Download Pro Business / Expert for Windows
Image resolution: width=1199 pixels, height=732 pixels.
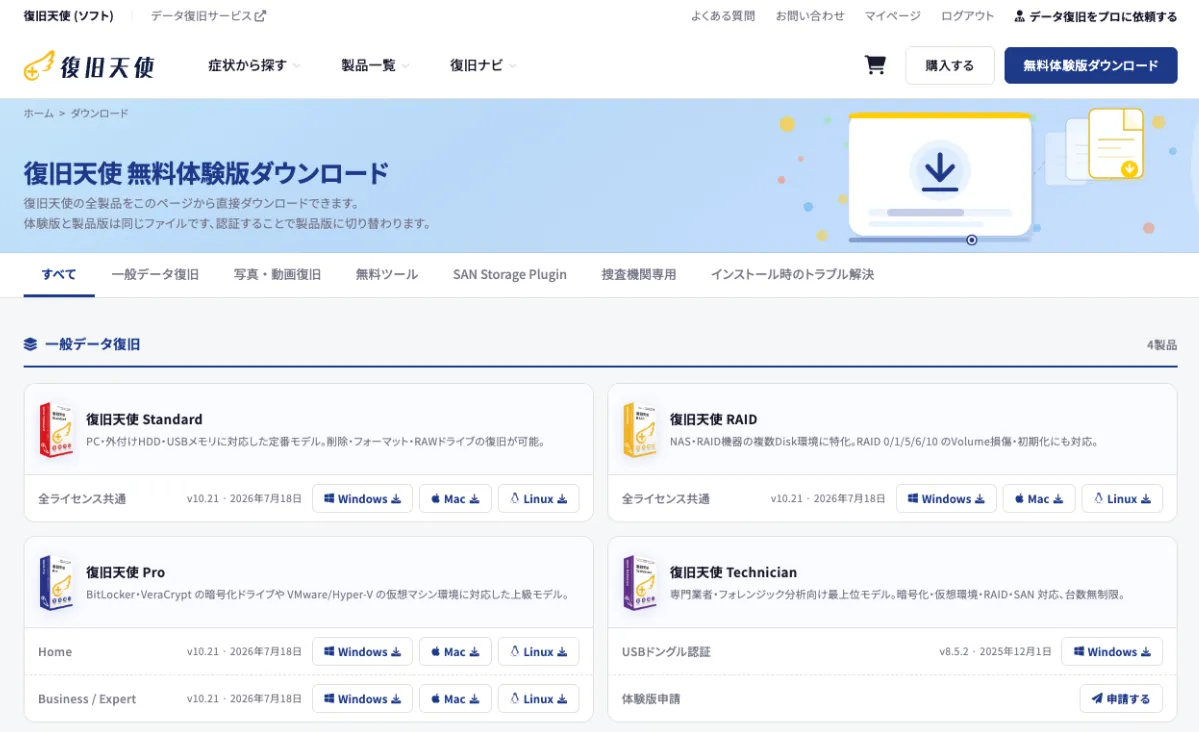362,699
